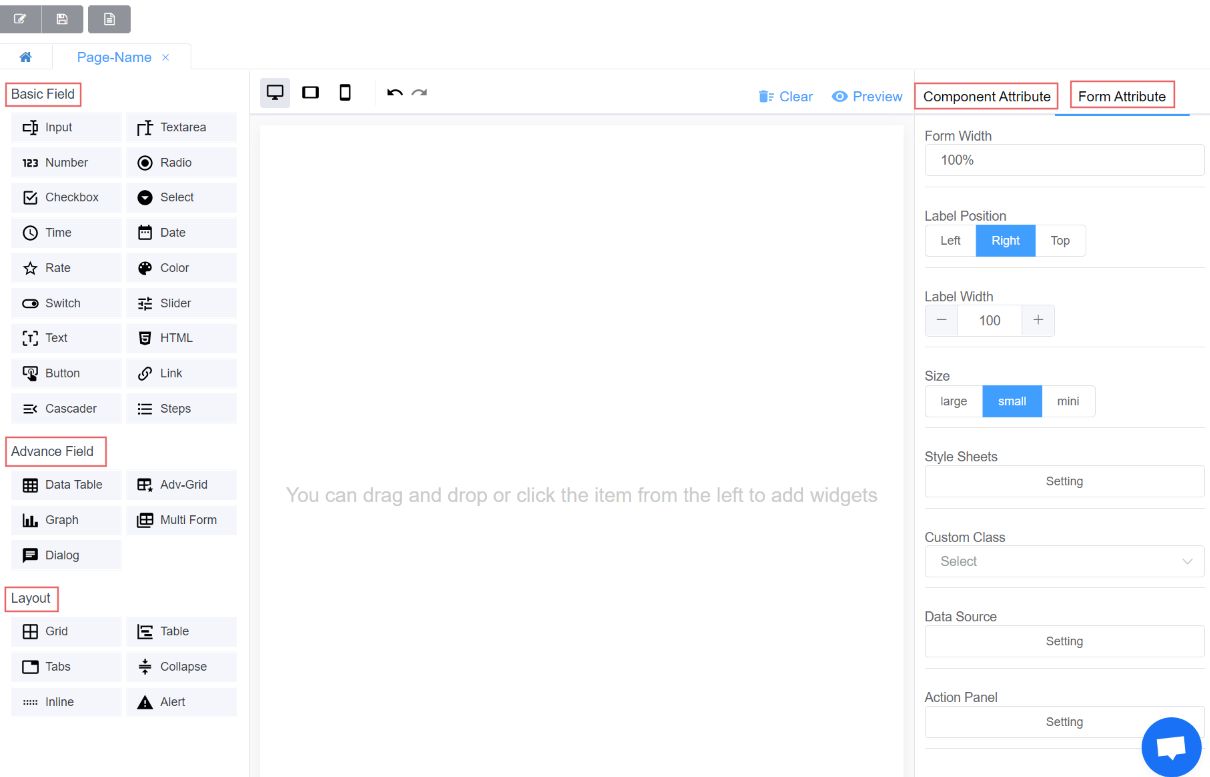
Task: Add a Data Table widget
Action: [x=66, y=484]
